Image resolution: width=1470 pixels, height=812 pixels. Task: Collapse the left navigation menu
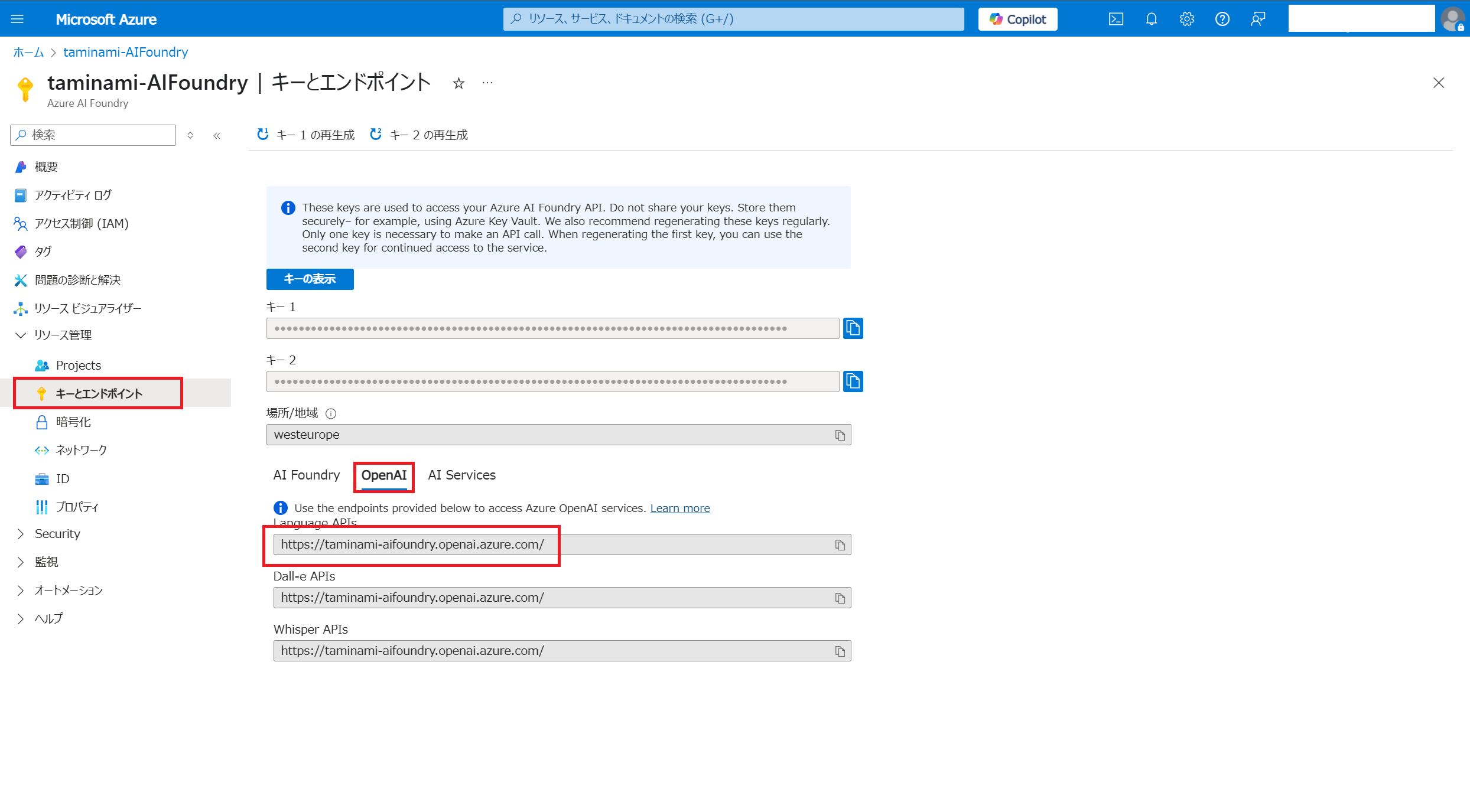click(217, 135)
